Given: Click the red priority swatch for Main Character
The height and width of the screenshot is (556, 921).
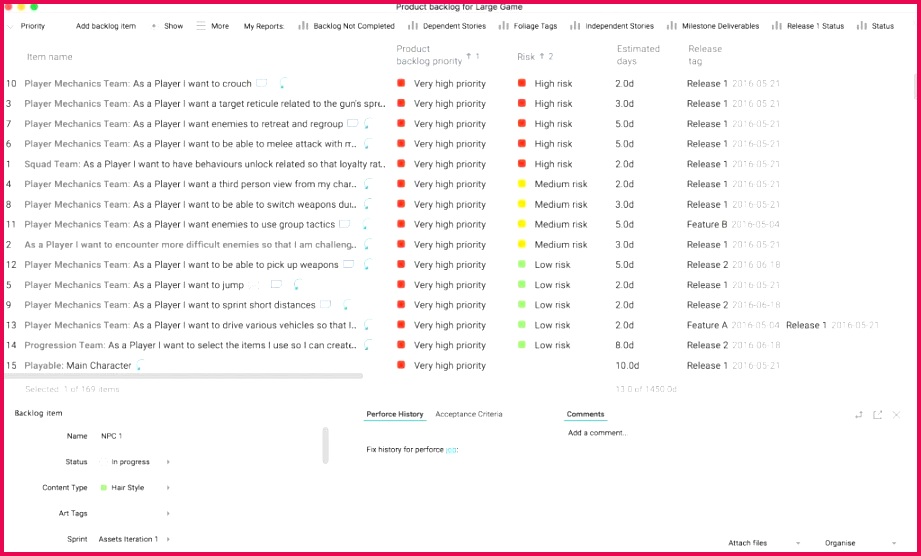Looking at the screenshot, I should point(401,366).
